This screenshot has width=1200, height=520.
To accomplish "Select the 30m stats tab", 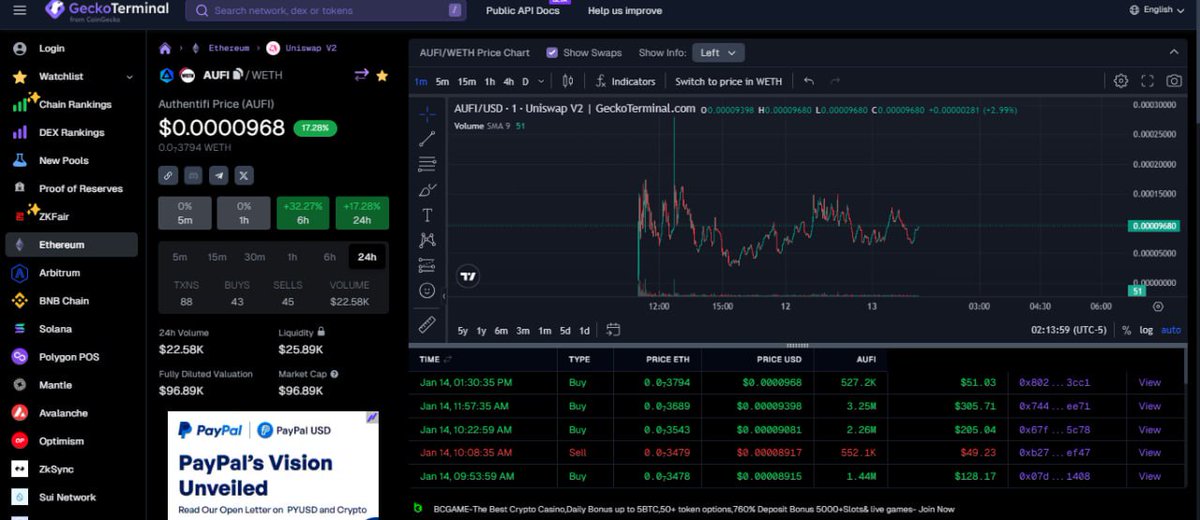I will (x=255, y=257).
